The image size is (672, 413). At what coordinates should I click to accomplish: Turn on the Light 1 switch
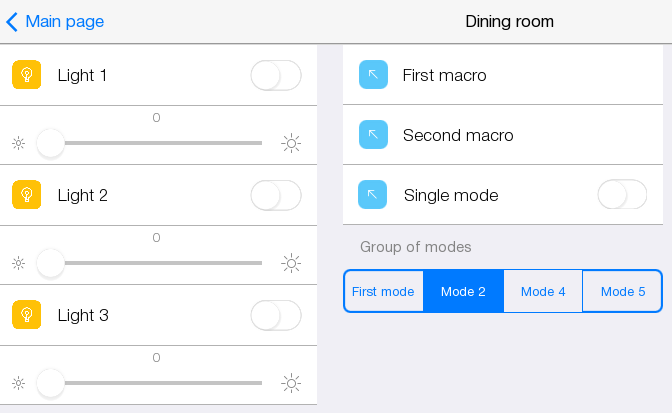(275, 75)
